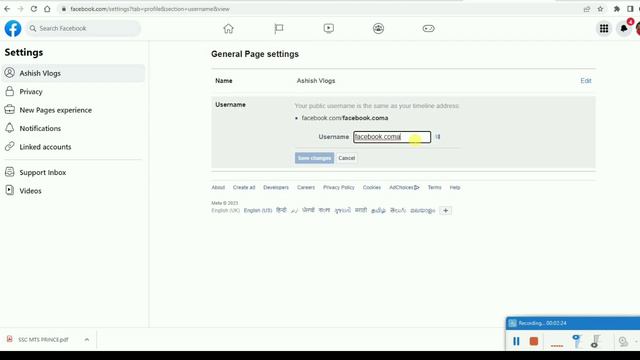Stop the screen recording
The height and width of the screenshot is (360, 640).
[x=533, y=341]
